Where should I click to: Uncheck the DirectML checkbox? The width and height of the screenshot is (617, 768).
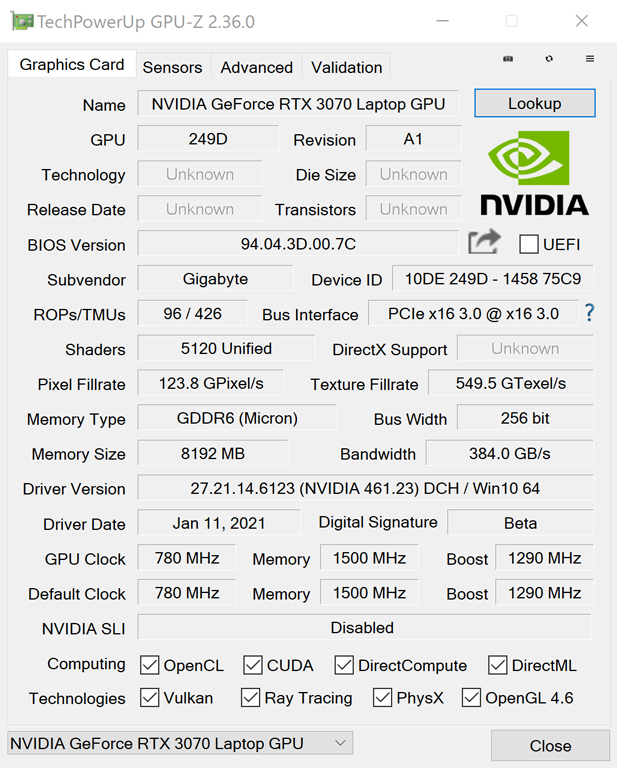coord(498,665)
